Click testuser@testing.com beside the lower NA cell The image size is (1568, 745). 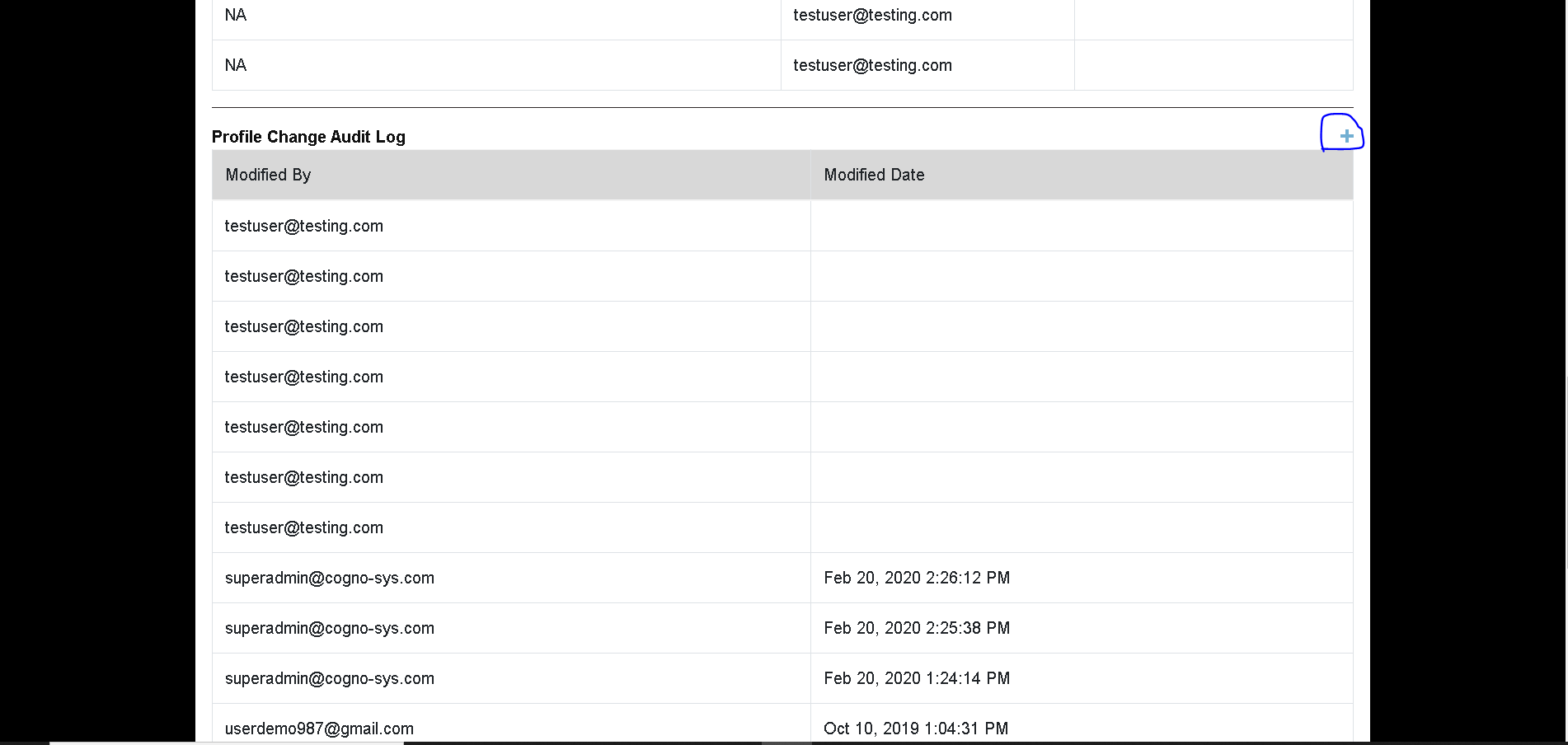872,65
